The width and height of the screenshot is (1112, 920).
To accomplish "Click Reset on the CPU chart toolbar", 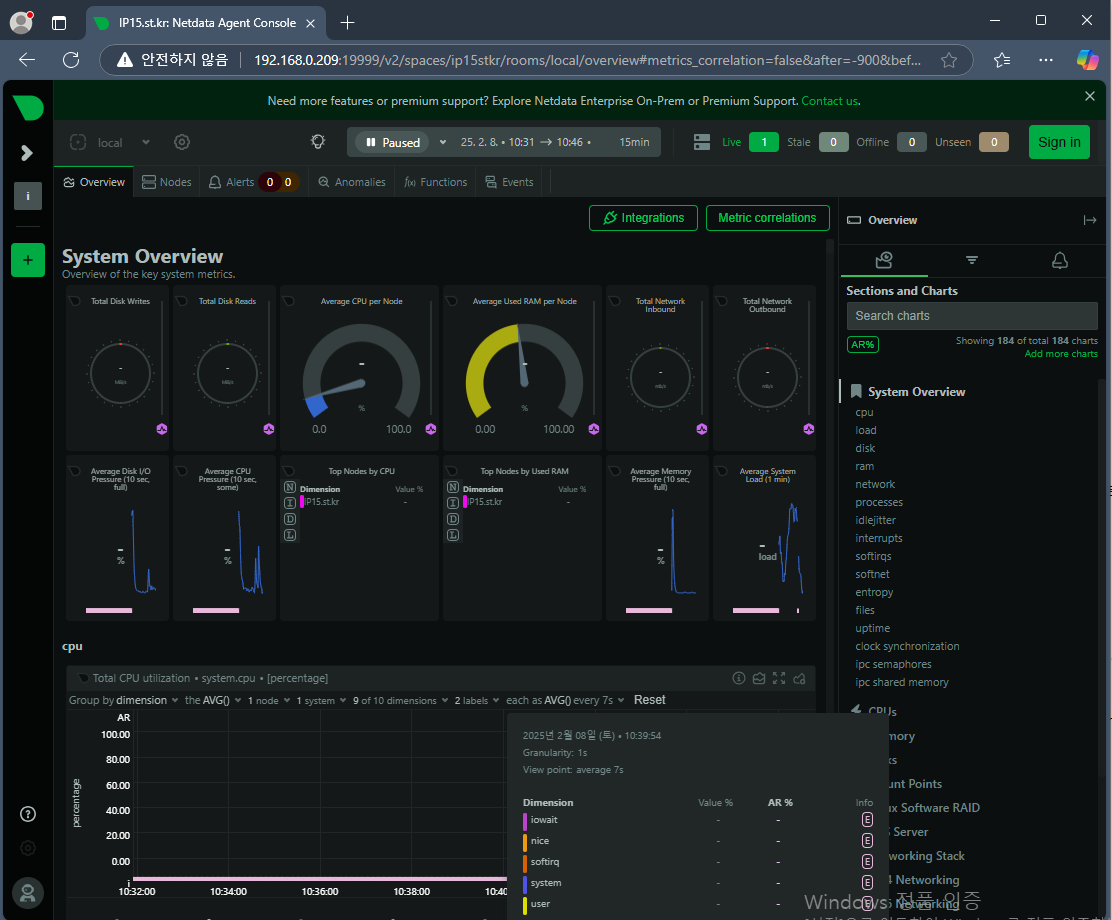I will coord(650,700).
